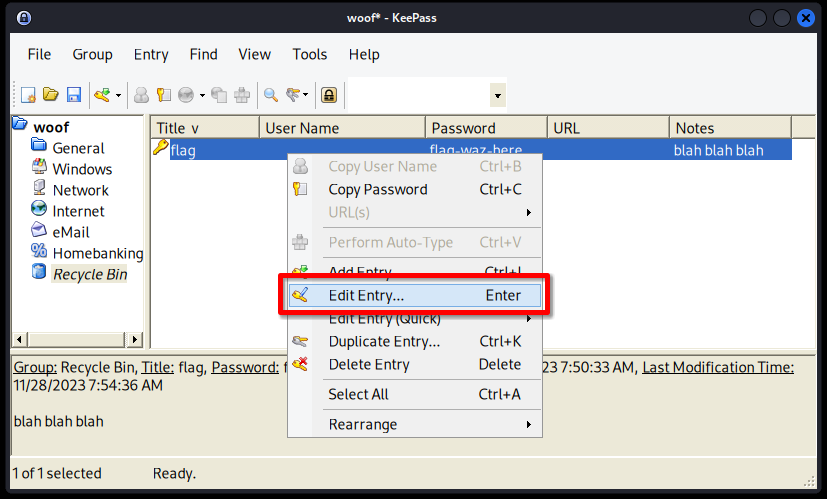Click the Last Modification Time label

(718, 367)
